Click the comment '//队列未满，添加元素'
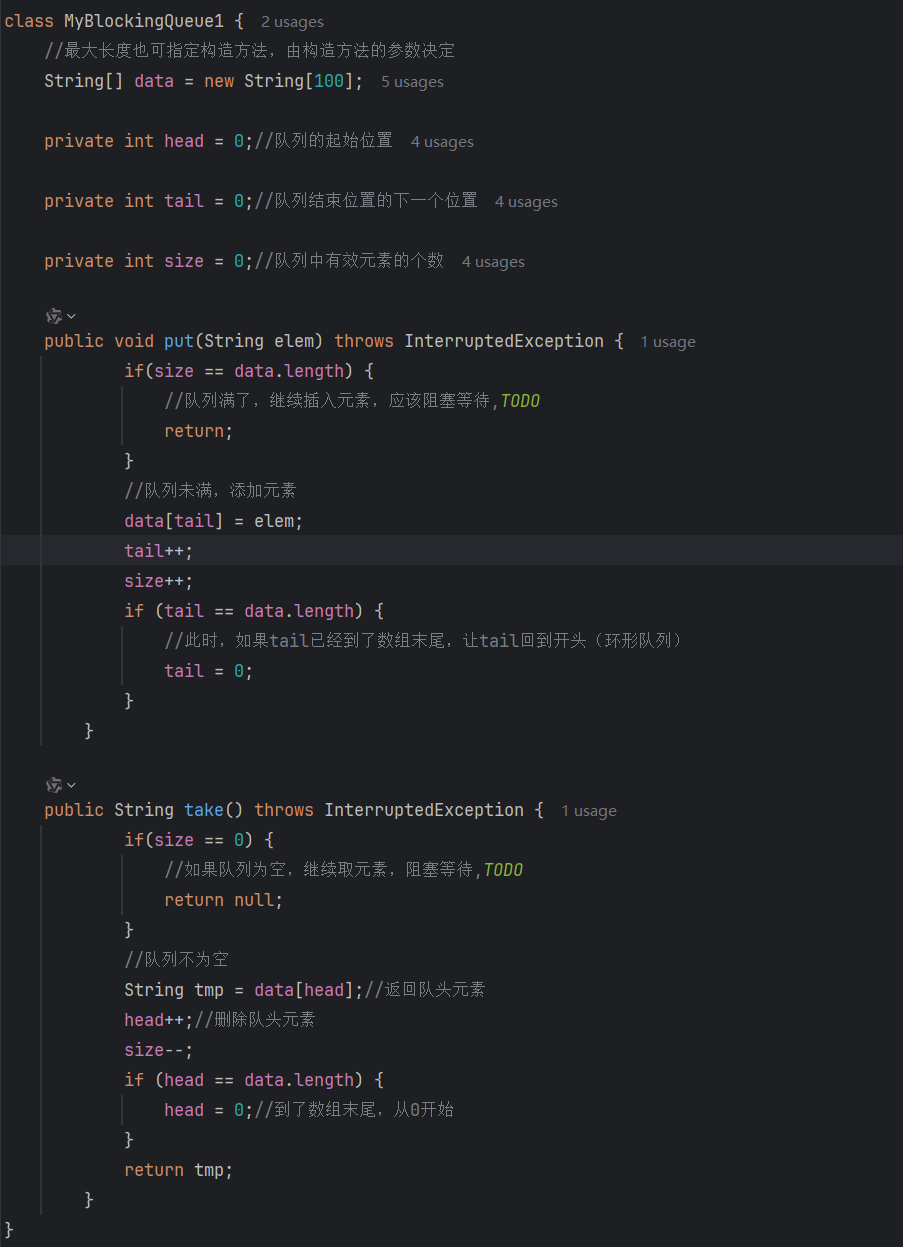Image resolution: width=903 pixels, height=1247 pixels. click(210, 491)
